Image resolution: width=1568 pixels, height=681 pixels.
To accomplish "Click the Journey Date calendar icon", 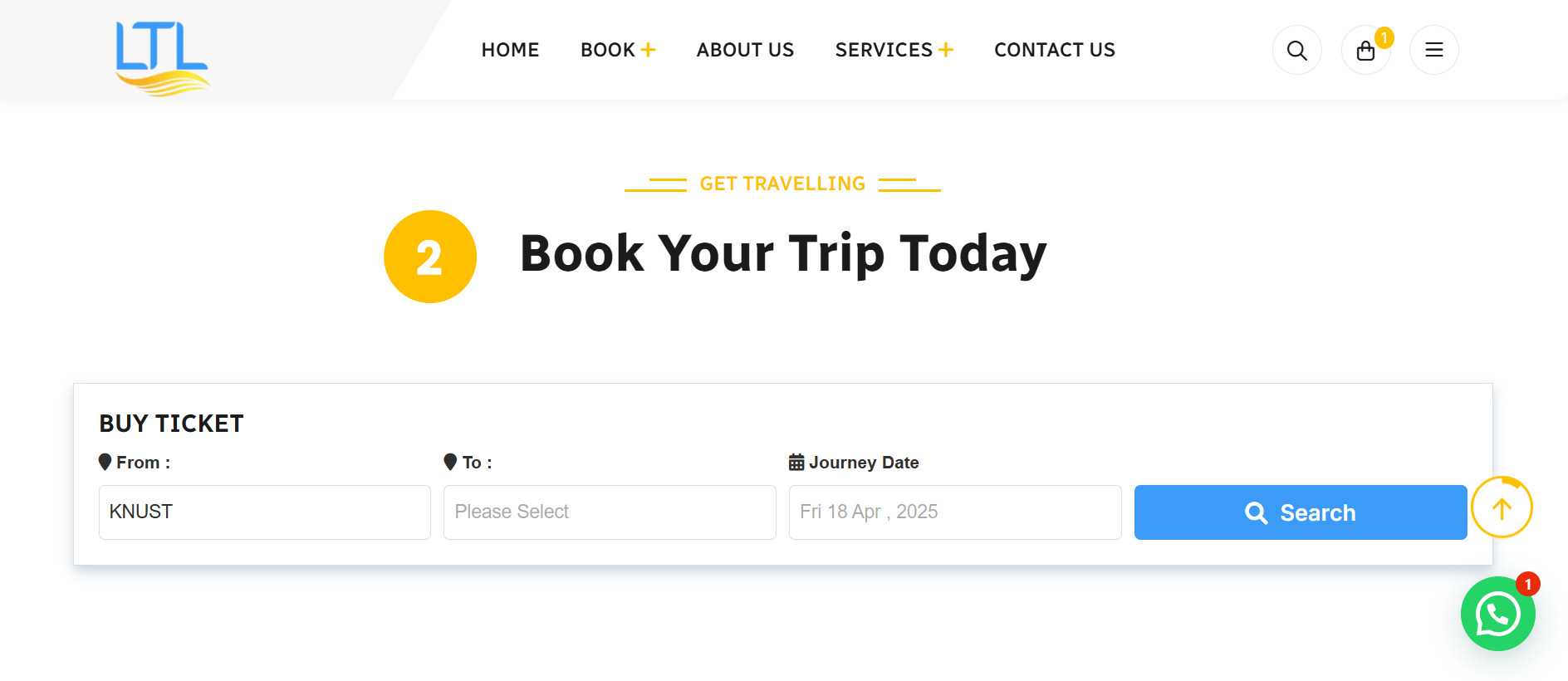I will [x=796, y=463].
